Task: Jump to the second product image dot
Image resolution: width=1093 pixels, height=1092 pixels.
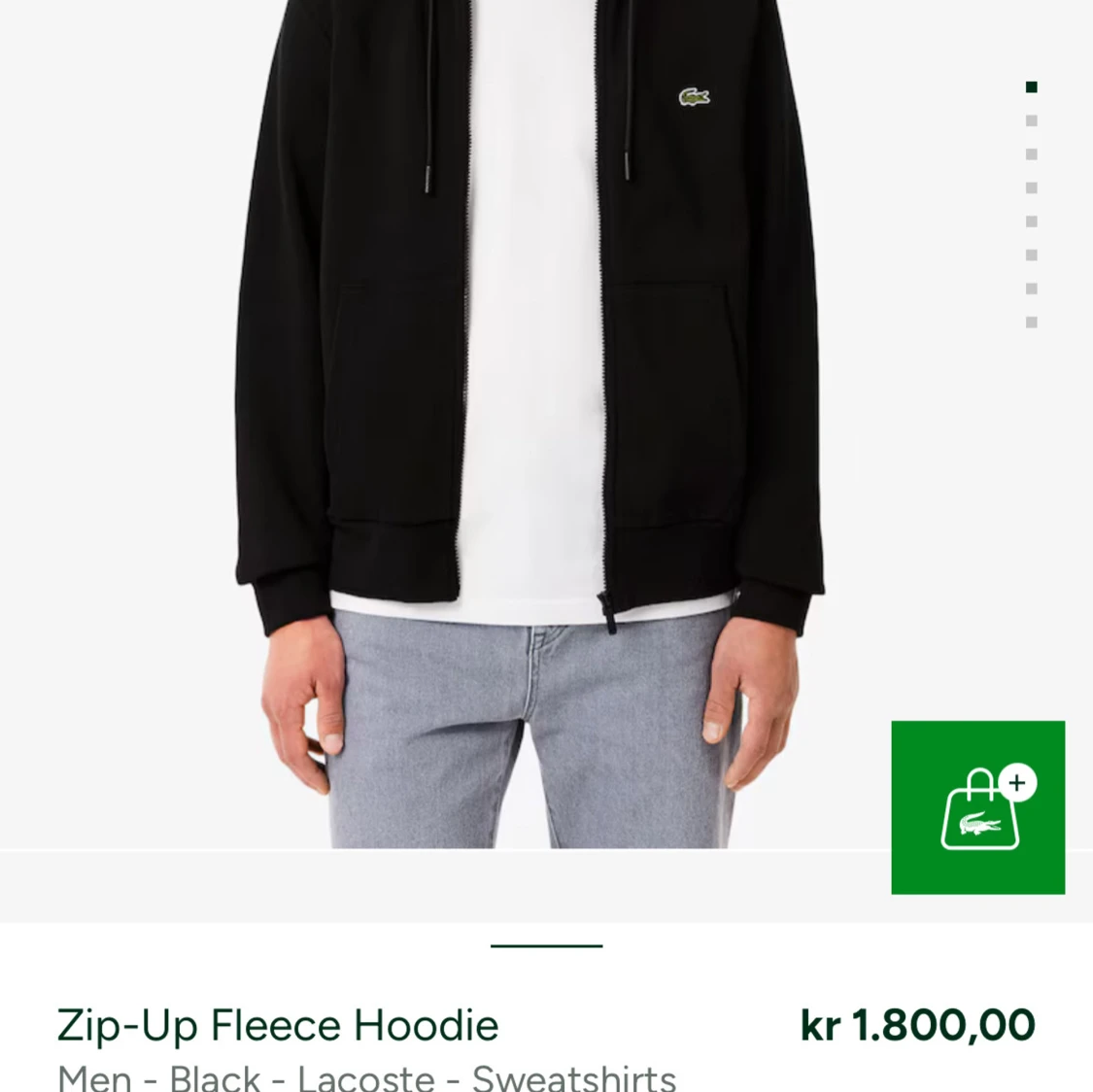Action: click(1031, 120)
